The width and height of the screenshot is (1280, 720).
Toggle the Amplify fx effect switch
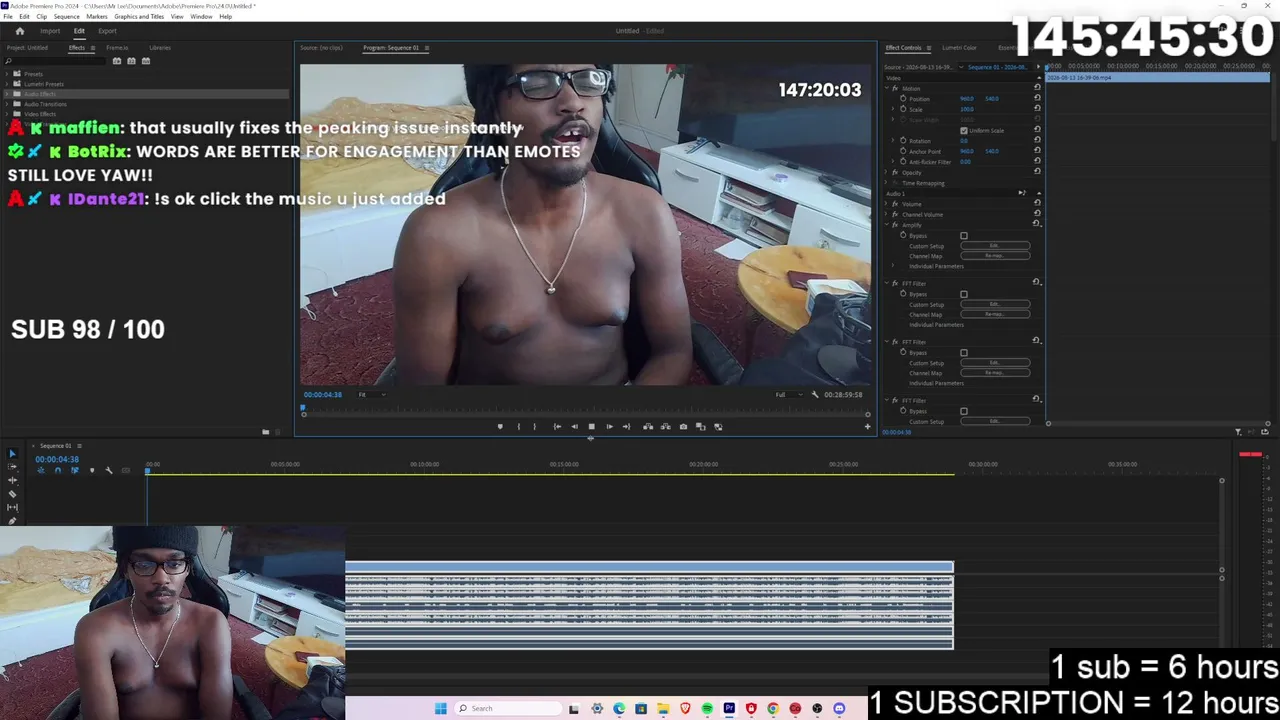click(x=895, y=225)
